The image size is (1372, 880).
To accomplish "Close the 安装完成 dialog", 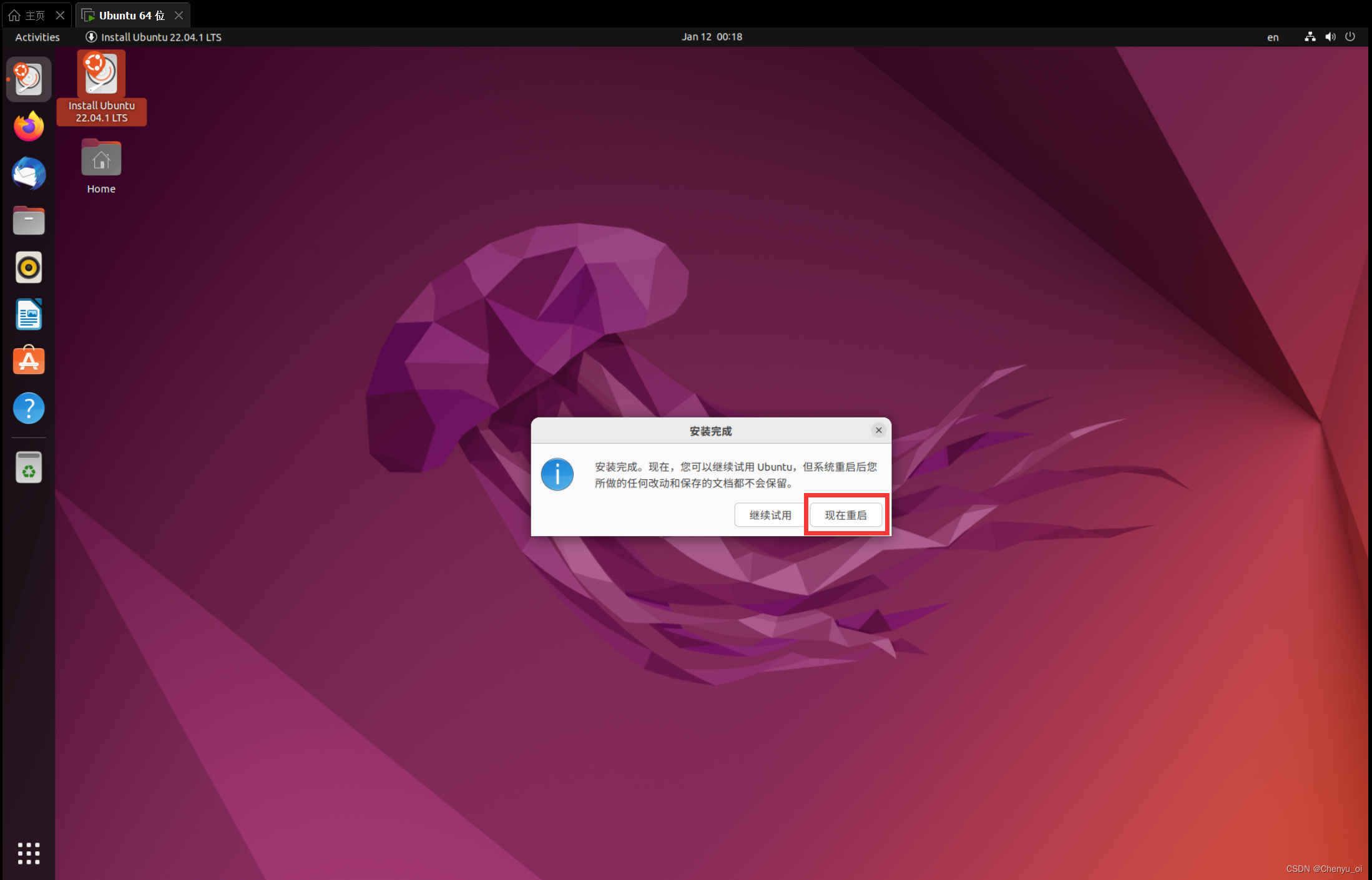I will click(878, 430).
